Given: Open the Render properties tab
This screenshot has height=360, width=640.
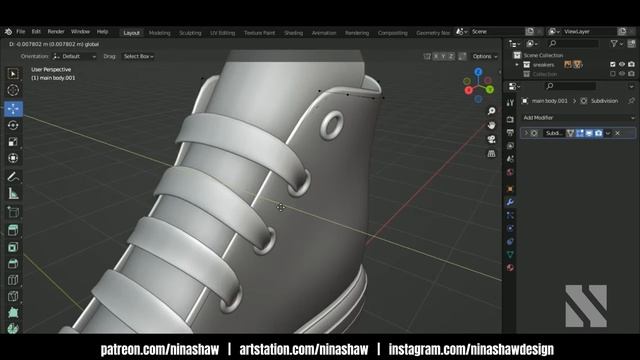Looking at the screenshot, I should 510,119.
